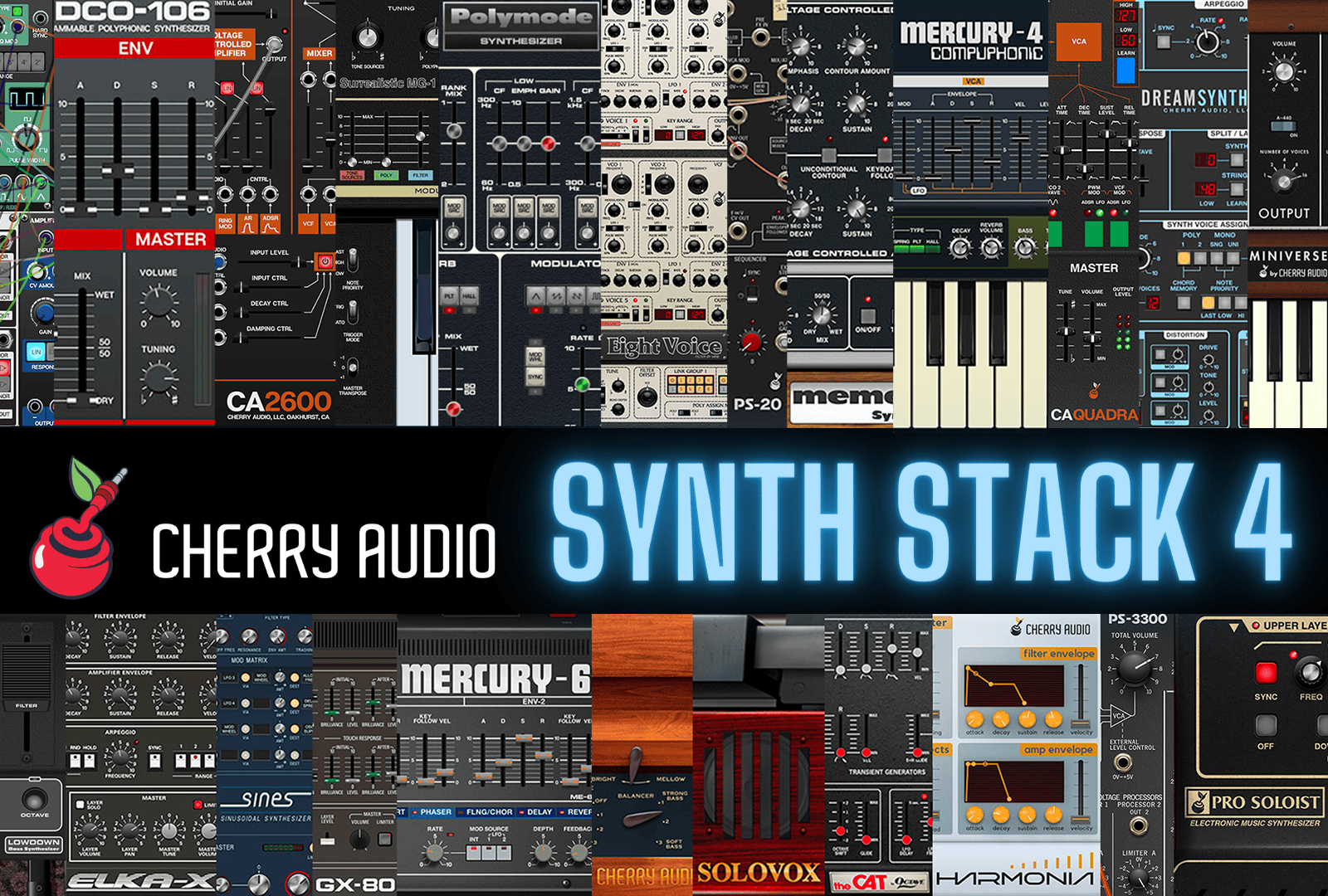The height and width of the screenshot is (896, 1328).
Task: Toggle the arpeggio HOLD button on Elka-X
Action: point(90,760)
